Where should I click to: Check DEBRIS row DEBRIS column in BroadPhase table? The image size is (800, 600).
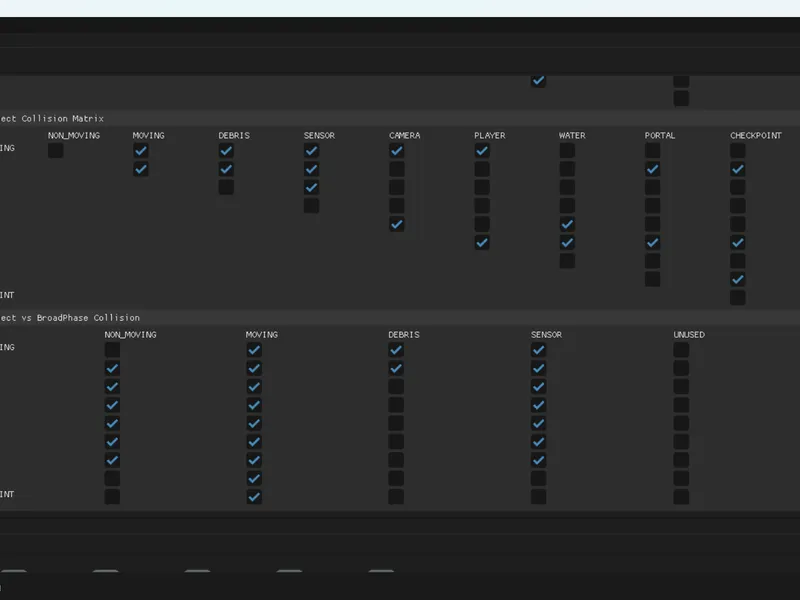(396, 387)
